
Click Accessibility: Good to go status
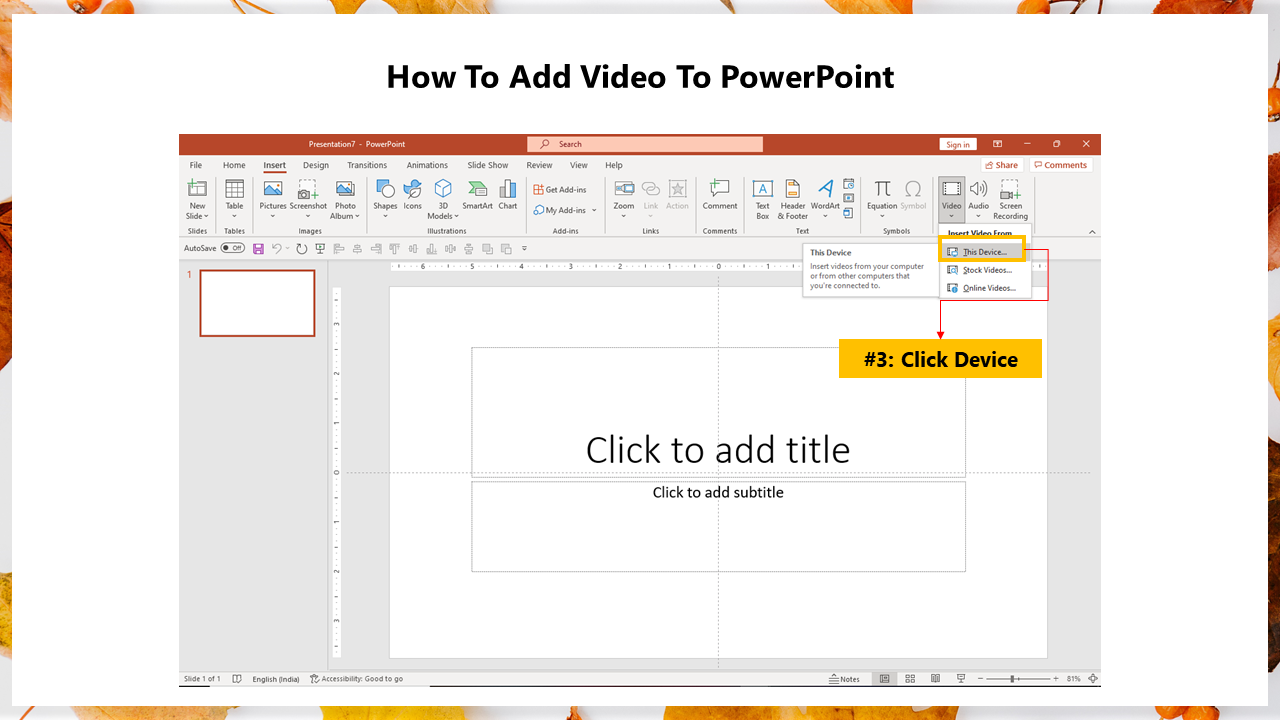coord(356,678)
